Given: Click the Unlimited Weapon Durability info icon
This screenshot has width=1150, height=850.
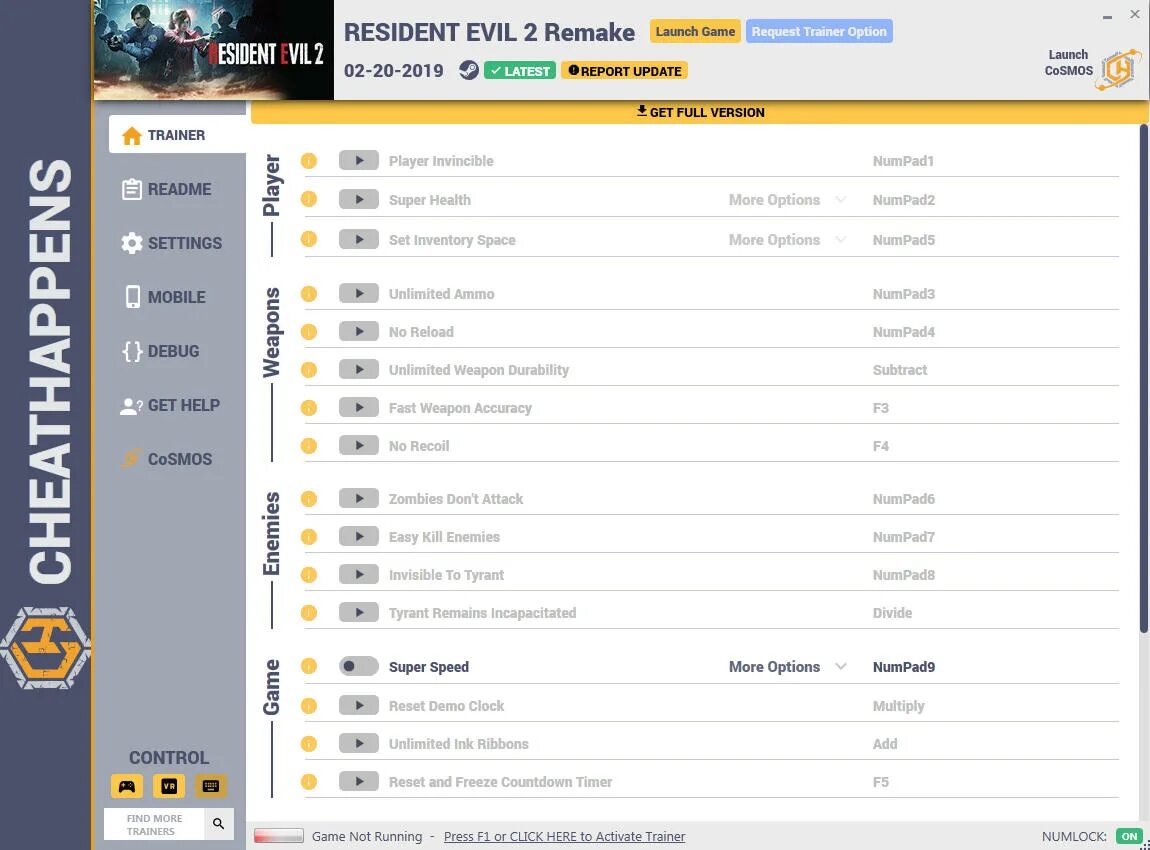Looking at the screenshot, I should [x=309, y=370].
